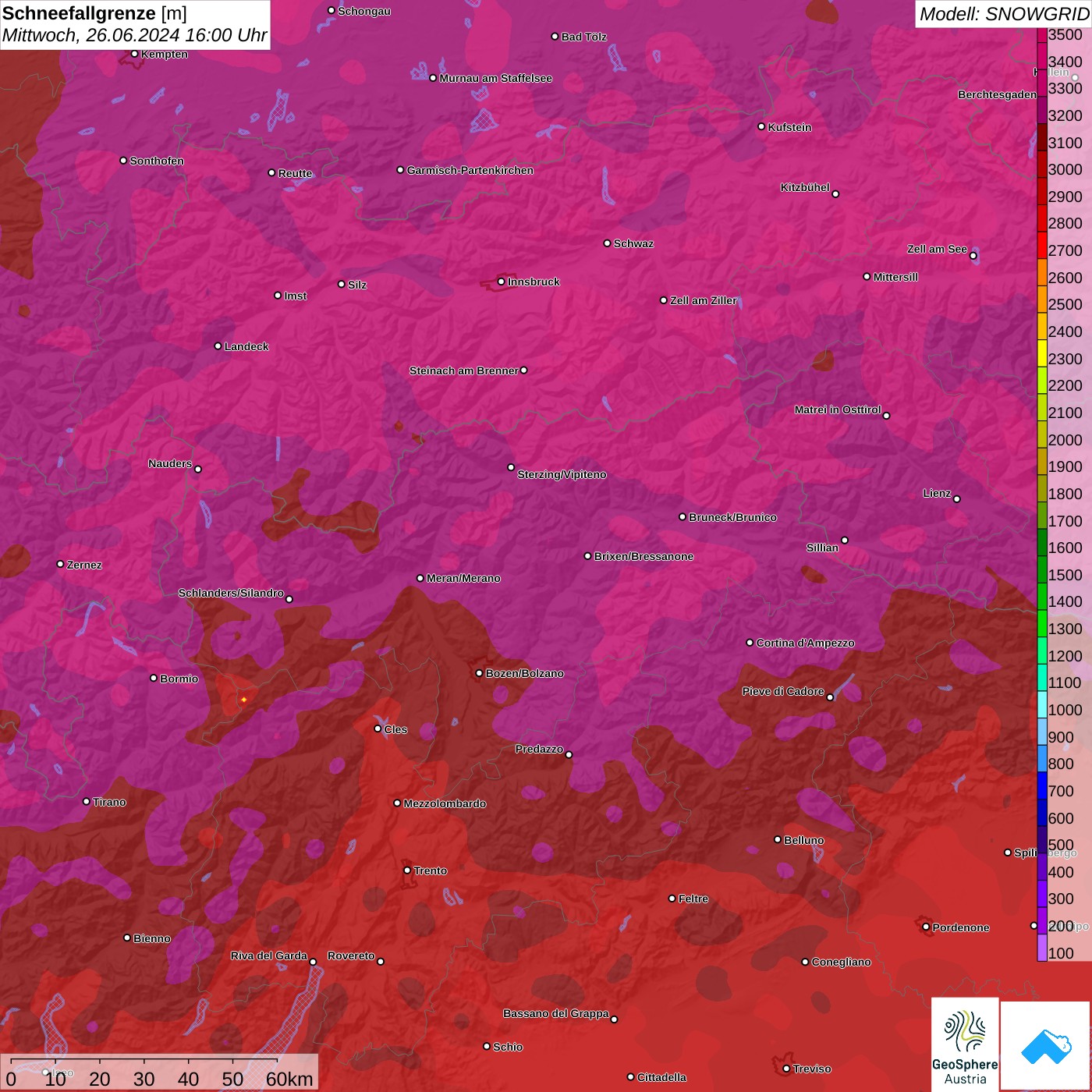This screenshot has width=1092, height=1092.
Task: Click the Brixen/Bressanone label
Action: (x=644, y=556)
